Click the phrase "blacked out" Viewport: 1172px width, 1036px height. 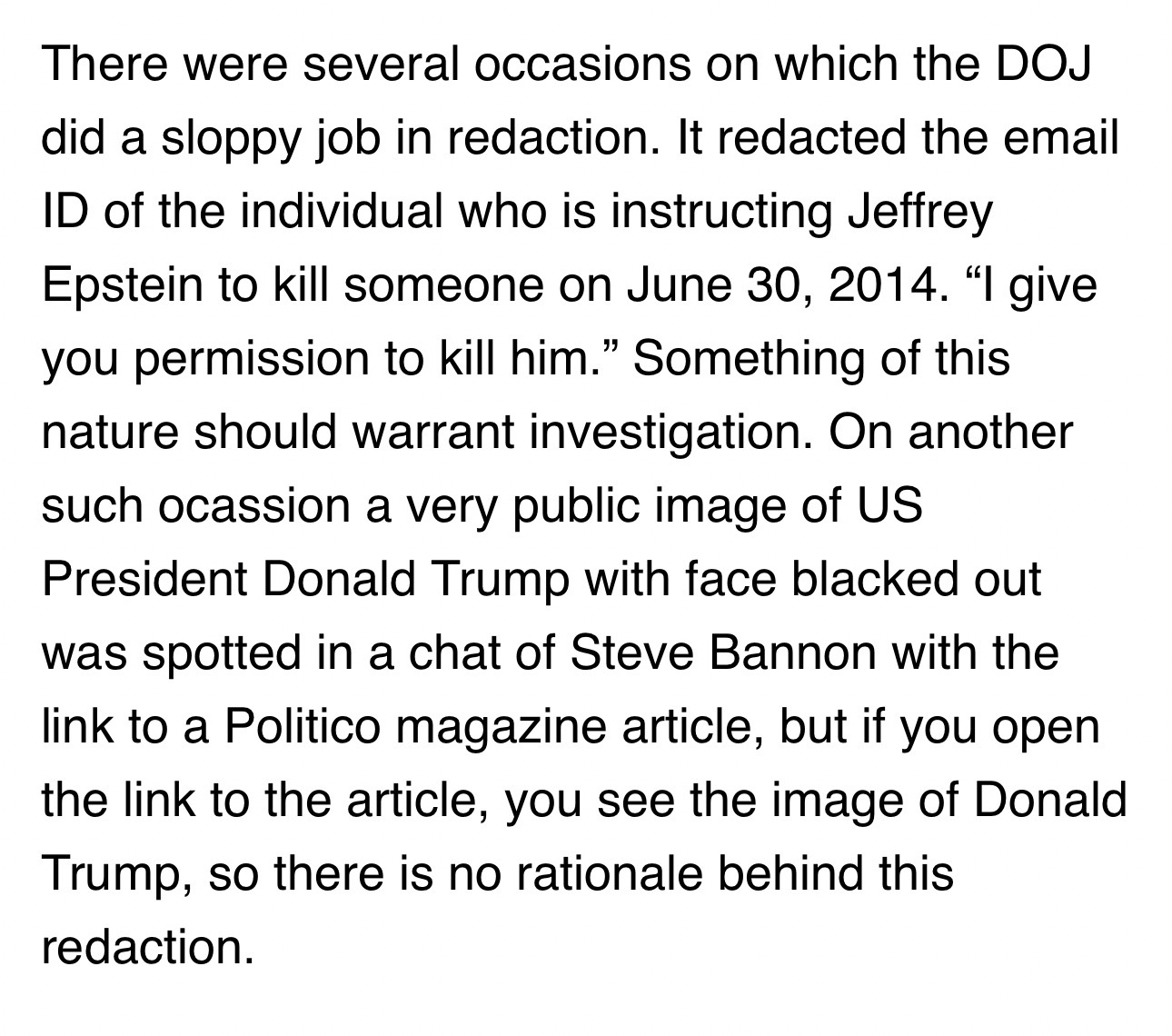coord(918,580)
